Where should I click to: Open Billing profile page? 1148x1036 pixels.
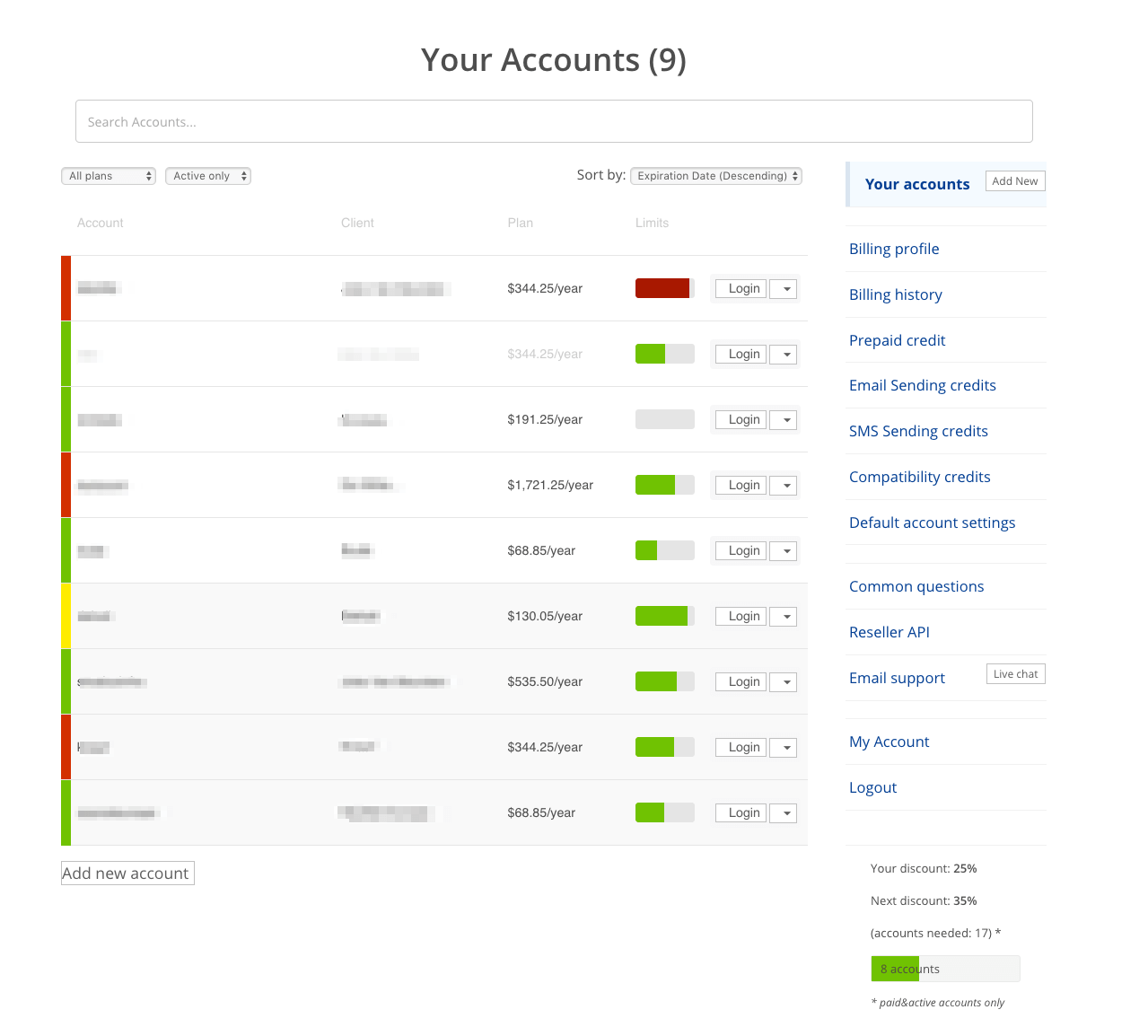[x=894, y=250]
